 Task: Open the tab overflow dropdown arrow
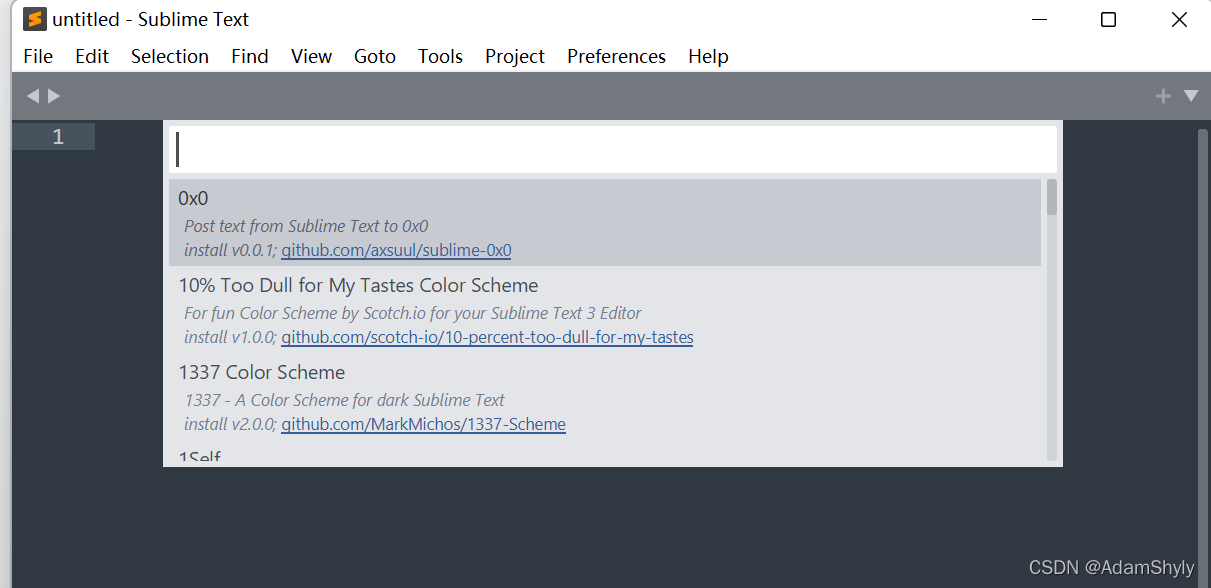[1190, 95]
